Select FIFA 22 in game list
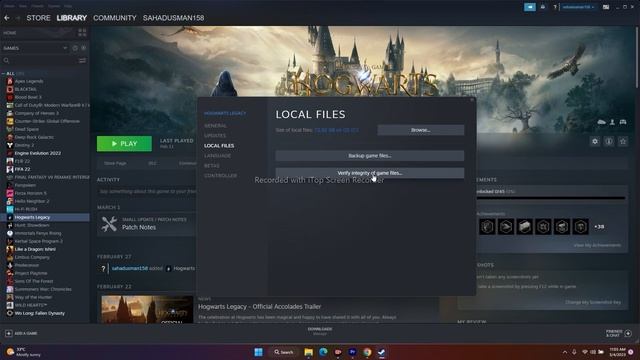This screenshot has width=640, height=360. pyautogui.click(x=22, y=169)
